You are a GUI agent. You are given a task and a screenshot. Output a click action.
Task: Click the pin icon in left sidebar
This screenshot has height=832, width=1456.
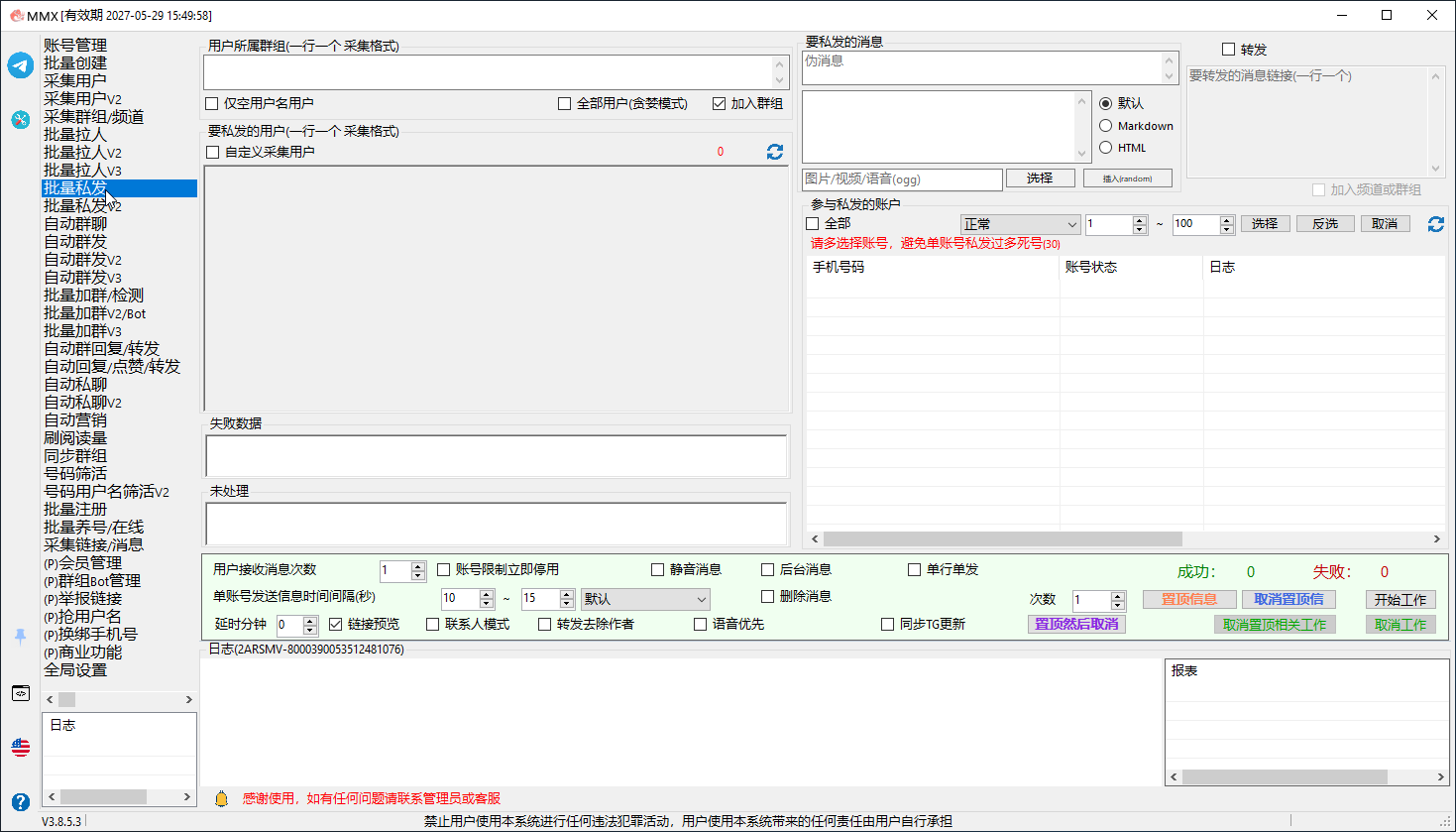[x=21, y=637]
